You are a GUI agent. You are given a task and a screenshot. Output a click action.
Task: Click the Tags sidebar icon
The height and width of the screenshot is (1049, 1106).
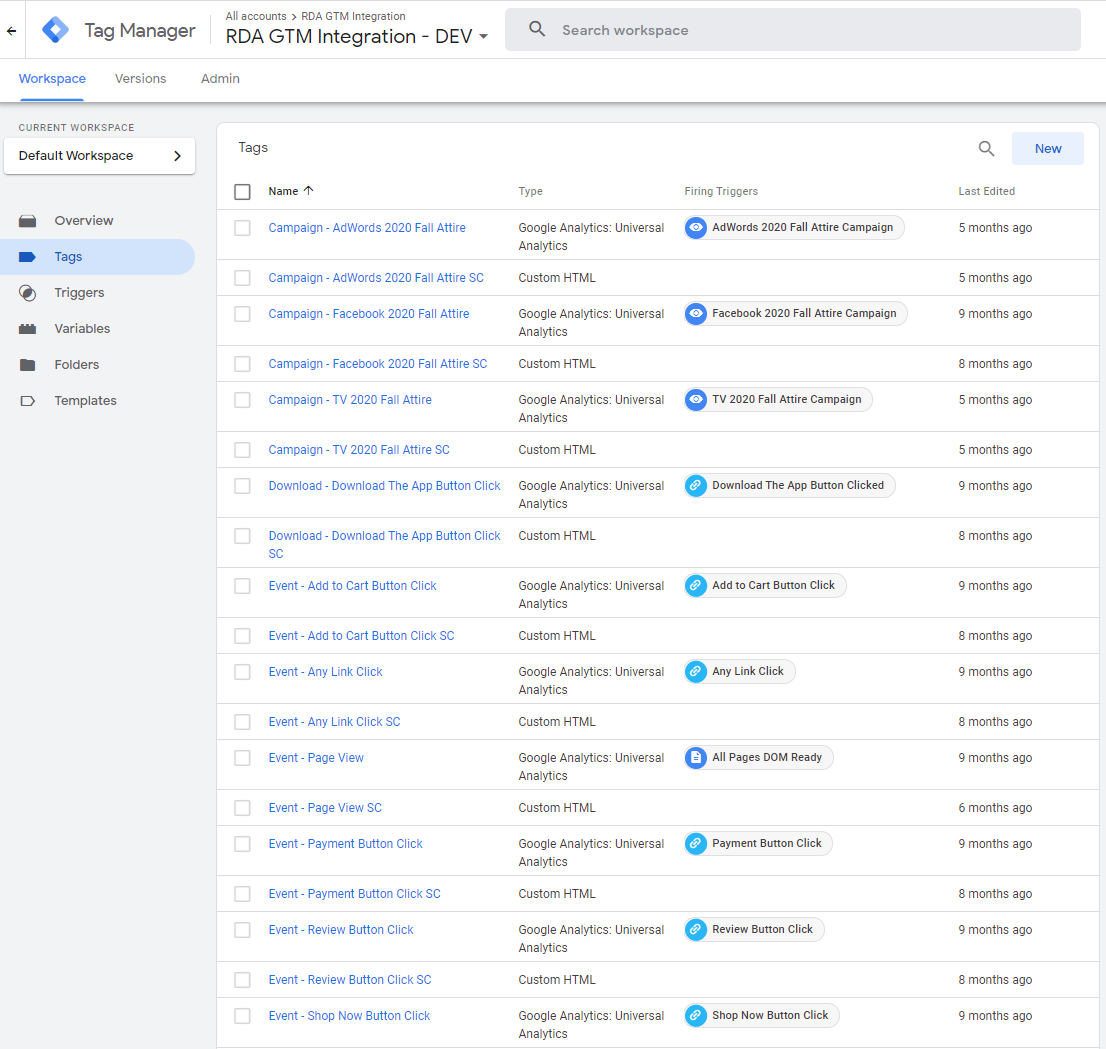point(28,257)
